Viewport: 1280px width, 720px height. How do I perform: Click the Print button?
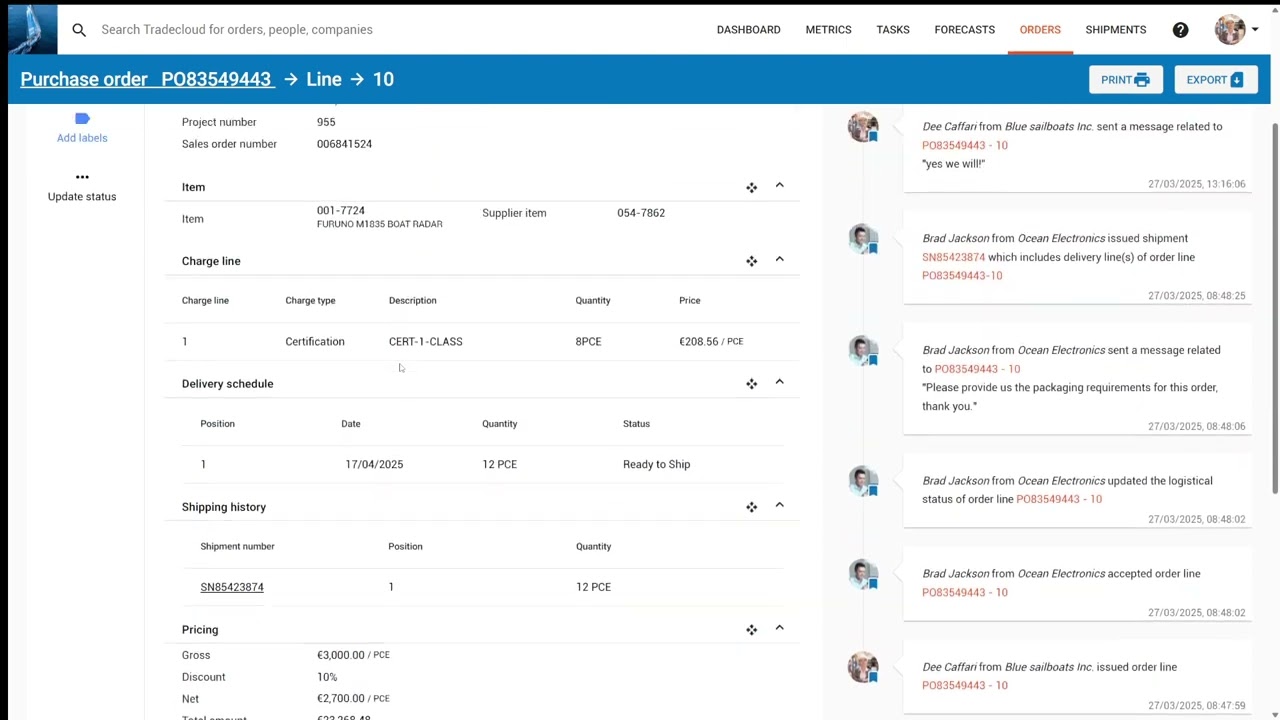pos(1126,80)
